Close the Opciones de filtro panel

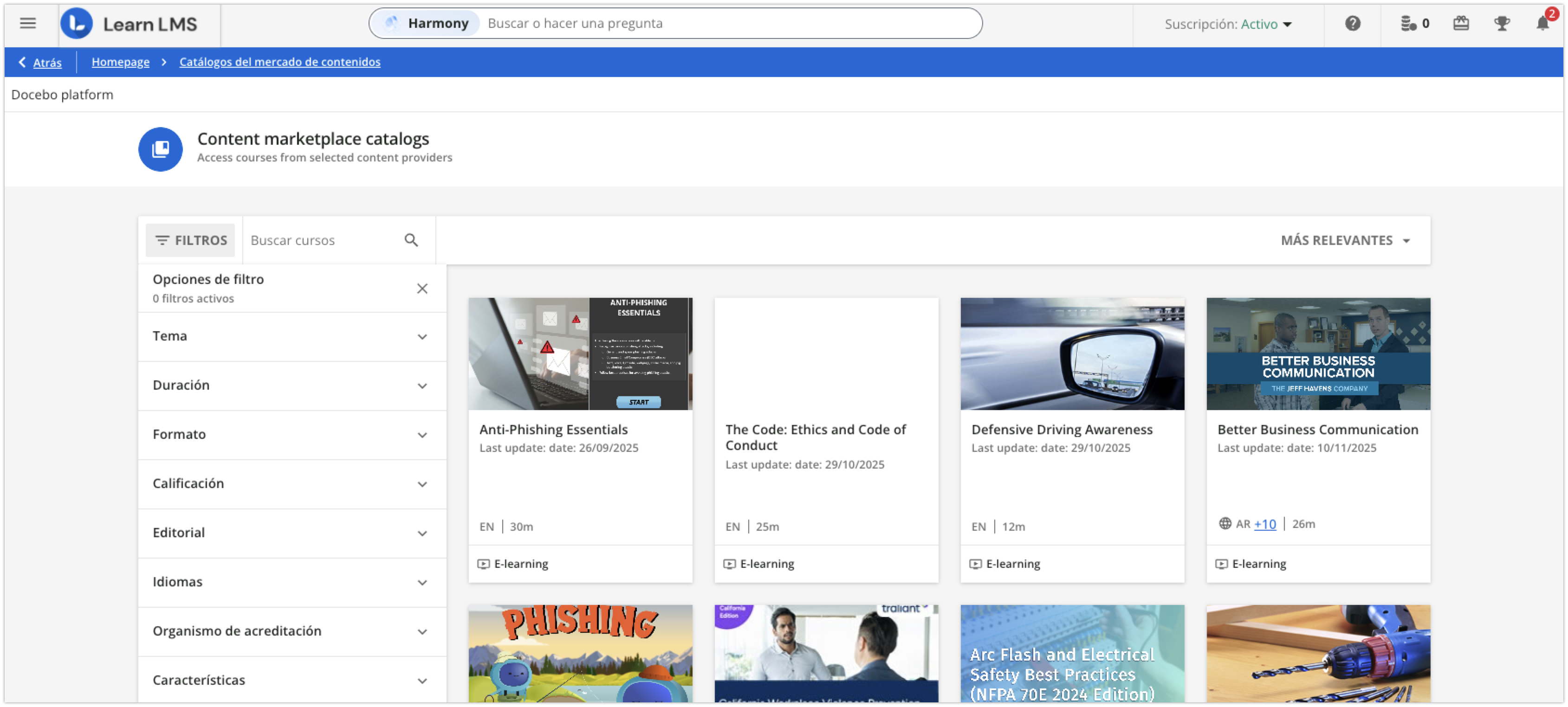pyautogui.click(x=422, y=288)
